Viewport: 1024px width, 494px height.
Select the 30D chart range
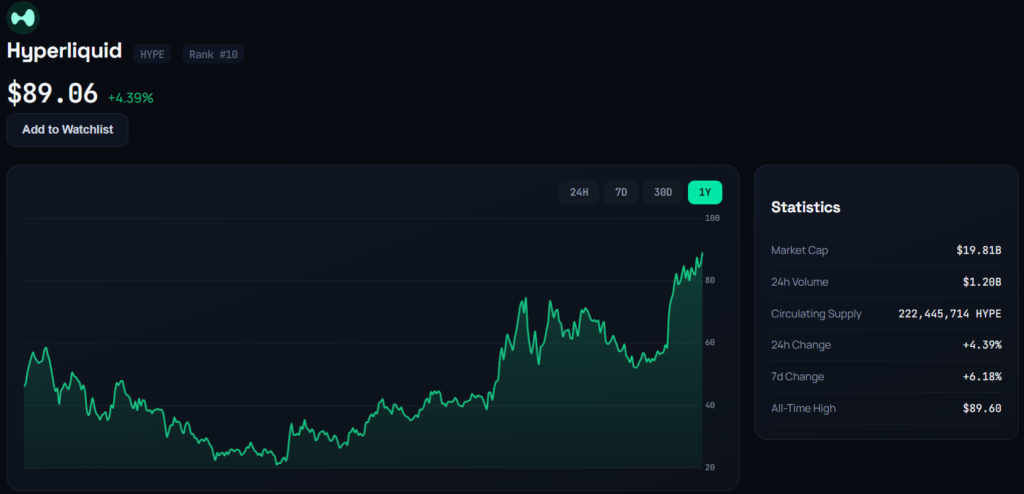point(663,192)
